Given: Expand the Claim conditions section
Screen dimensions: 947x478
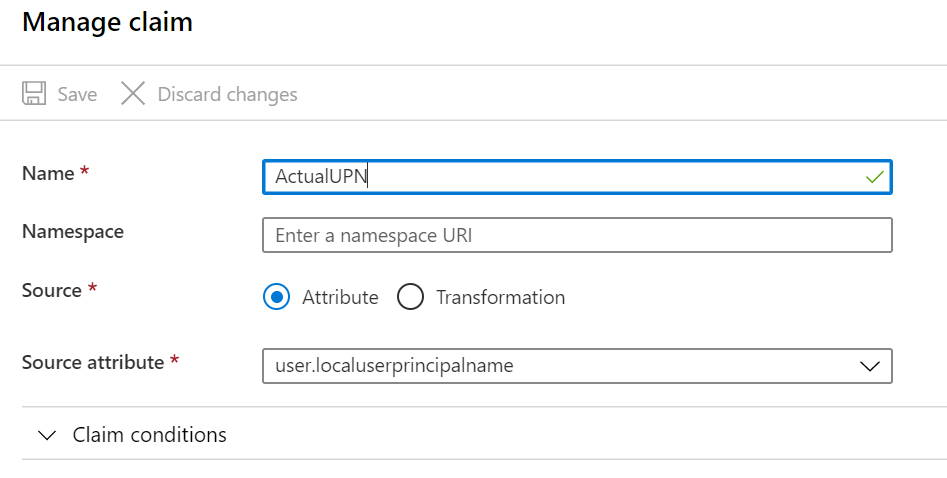Looking at the screenshot, I should [x=484, y=434].
